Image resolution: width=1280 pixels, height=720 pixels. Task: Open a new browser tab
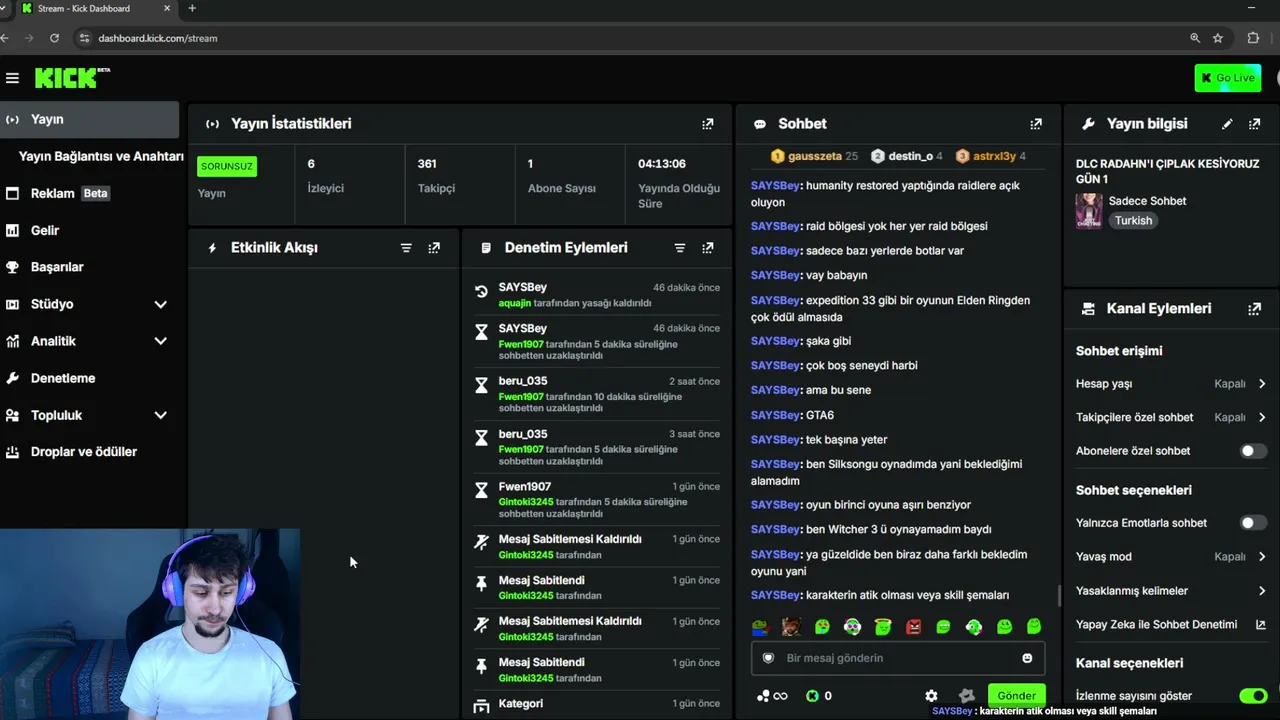click(x=192, y=9)
